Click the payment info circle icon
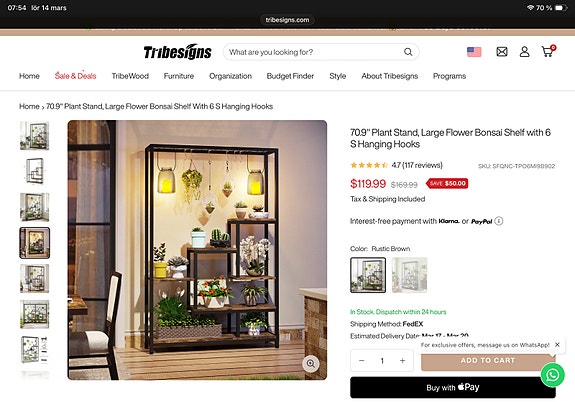This screenshot has width=575, height=402. coord(499,221)
